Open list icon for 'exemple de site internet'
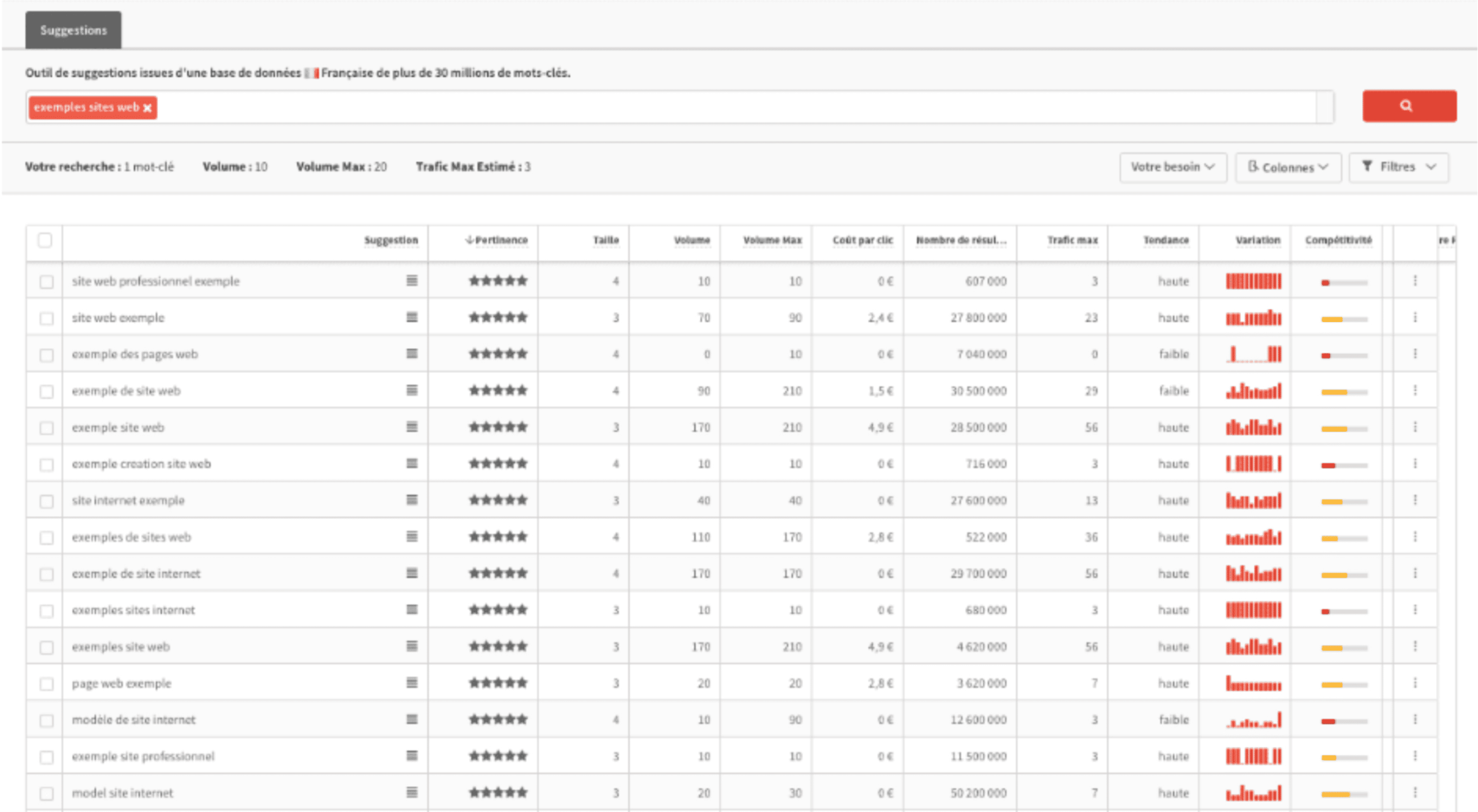1478x812 pixels. (412, 573)
